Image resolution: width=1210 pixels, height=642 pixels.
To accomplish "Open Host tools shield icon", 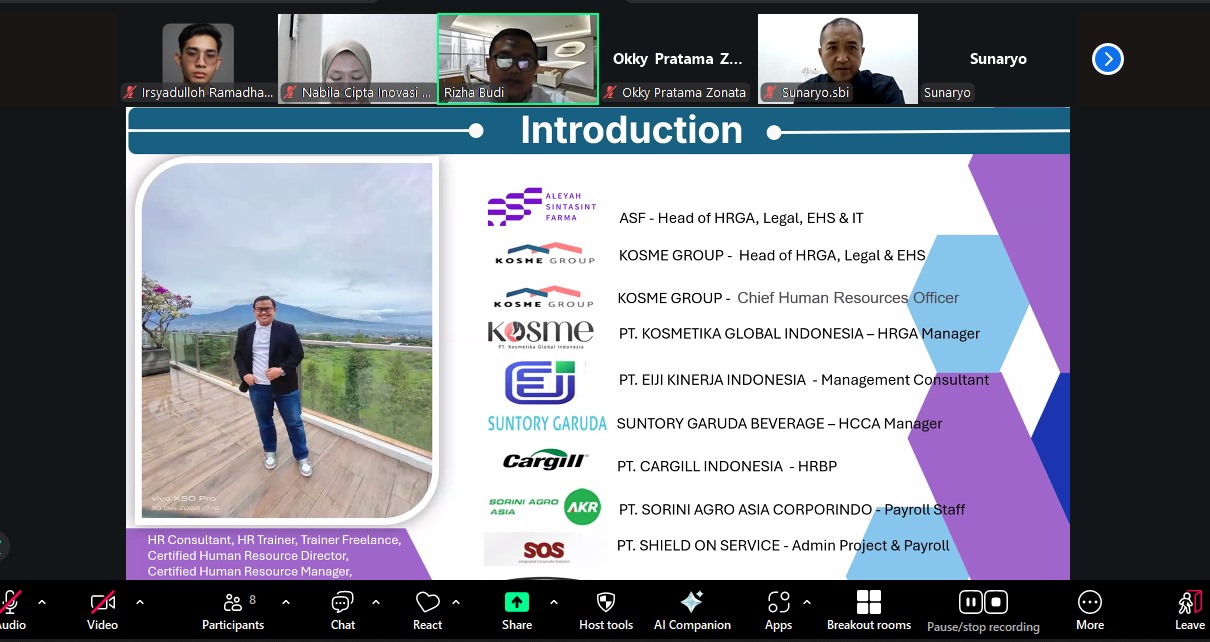I will click(x=605, y=610).
